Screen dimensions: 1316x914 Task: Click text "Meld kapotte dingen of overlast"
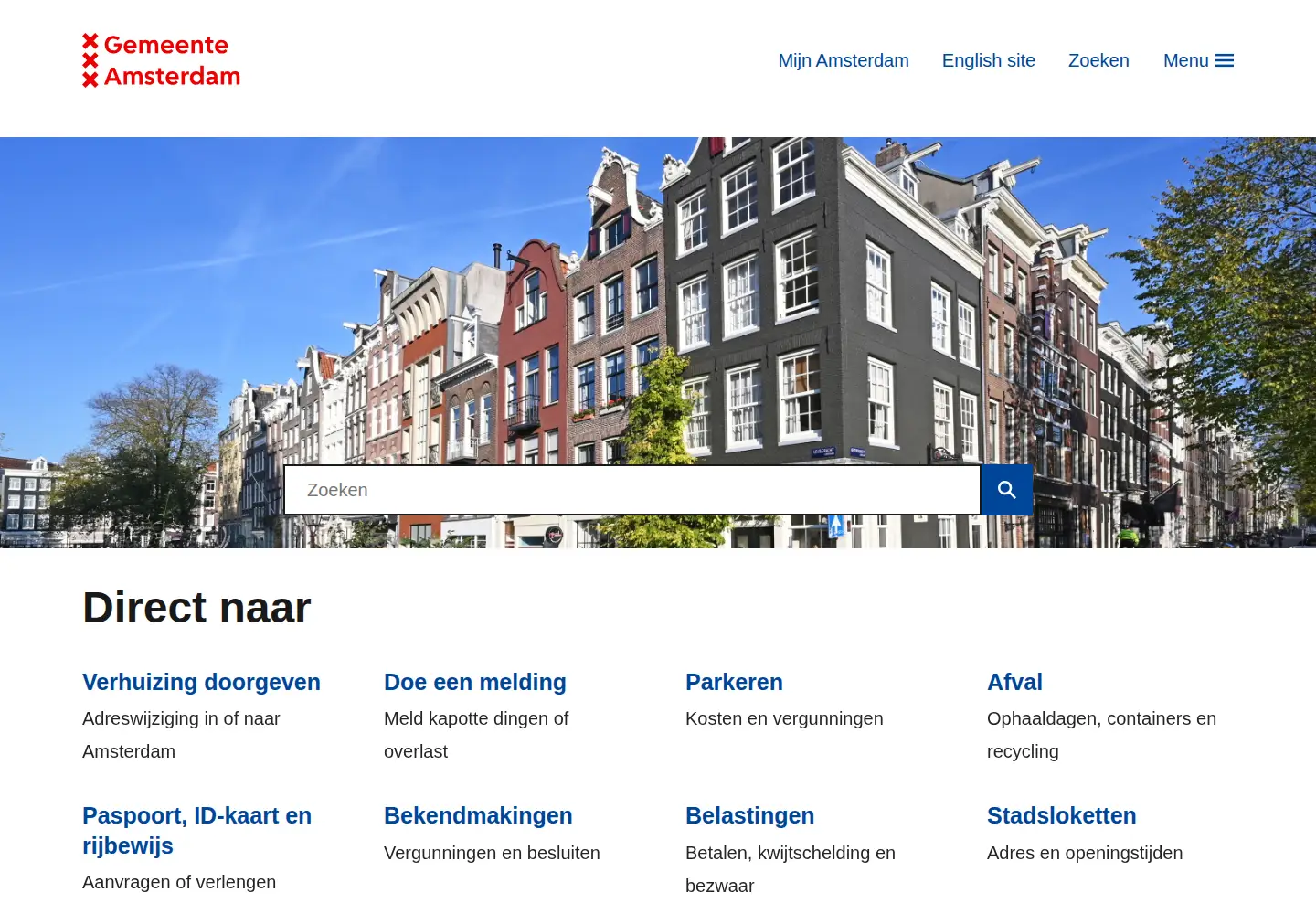point(476,735)
